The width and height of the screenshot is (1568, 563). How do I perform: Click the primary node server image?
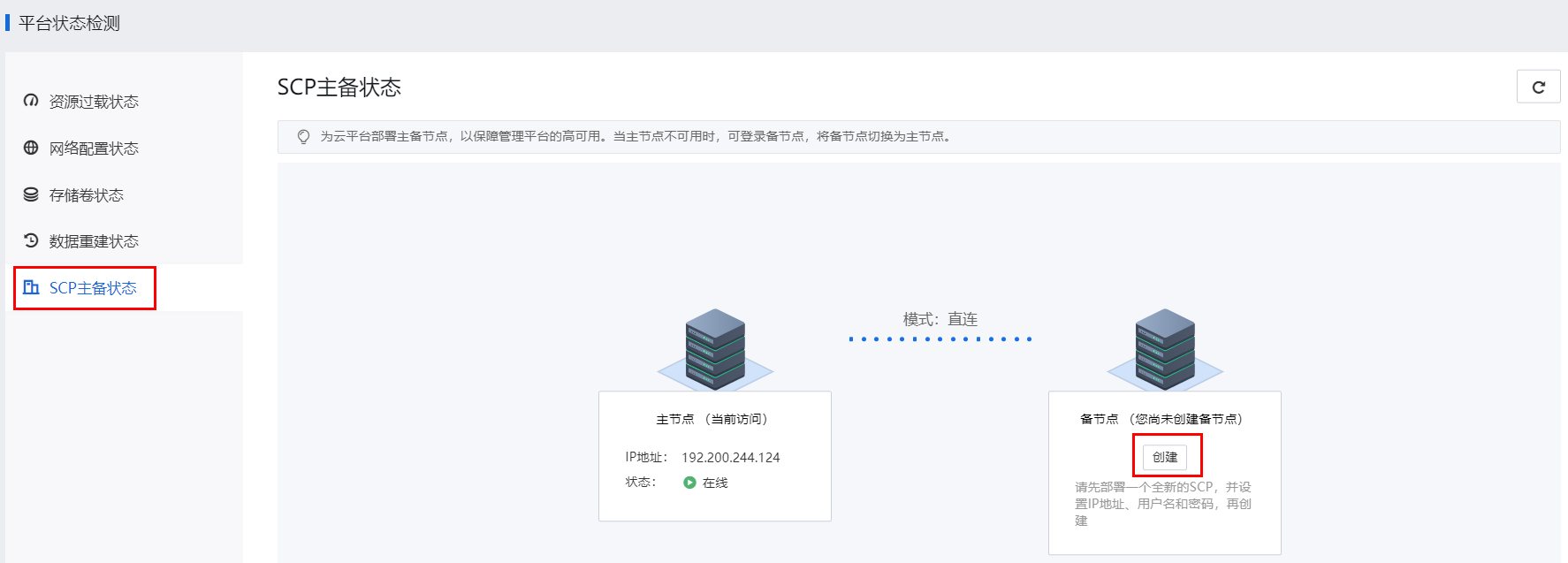pyautogui.click(x=715, y=350)
